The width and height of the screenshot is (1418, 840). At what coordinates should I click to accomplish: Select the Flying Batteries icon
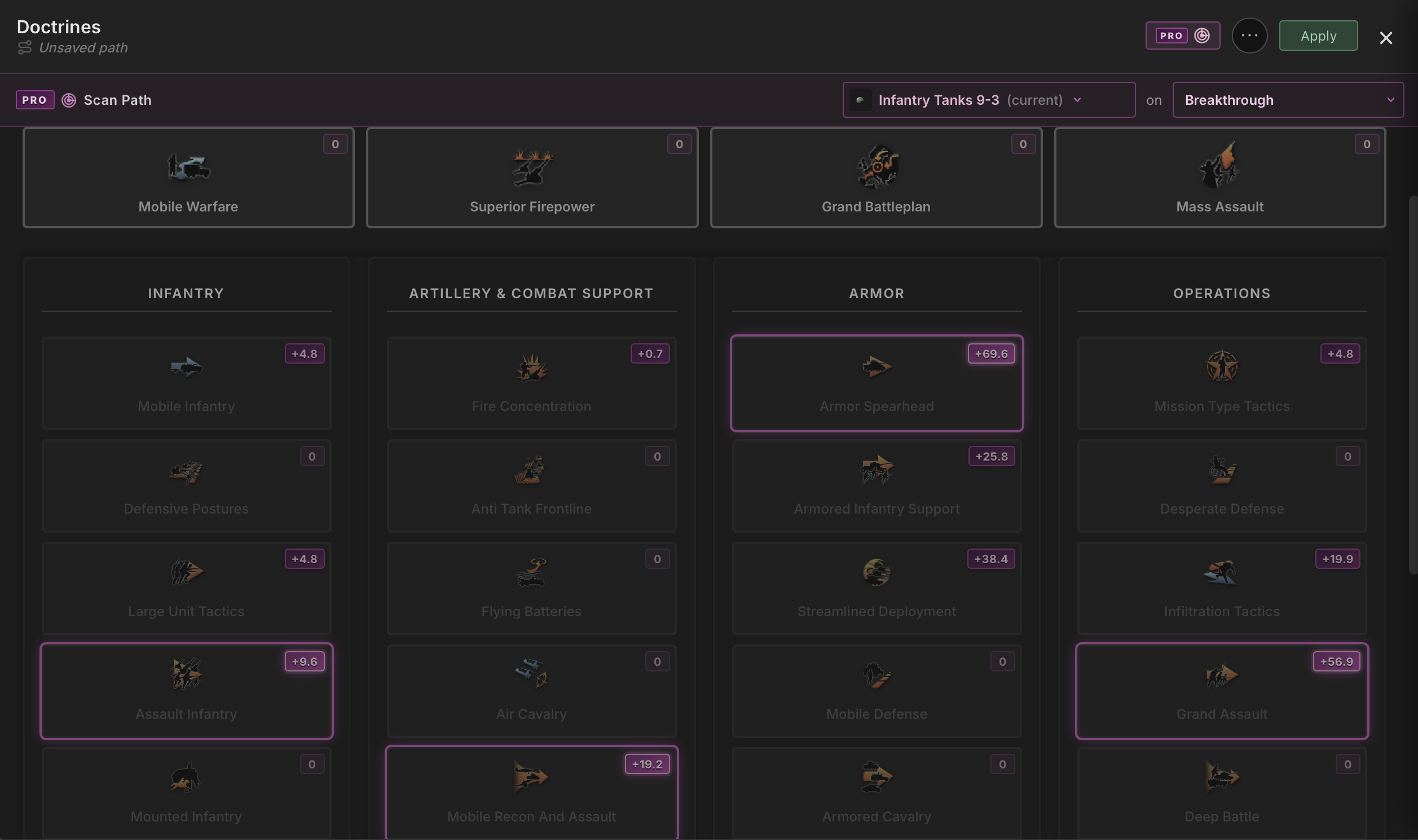[x=531, y=572]
